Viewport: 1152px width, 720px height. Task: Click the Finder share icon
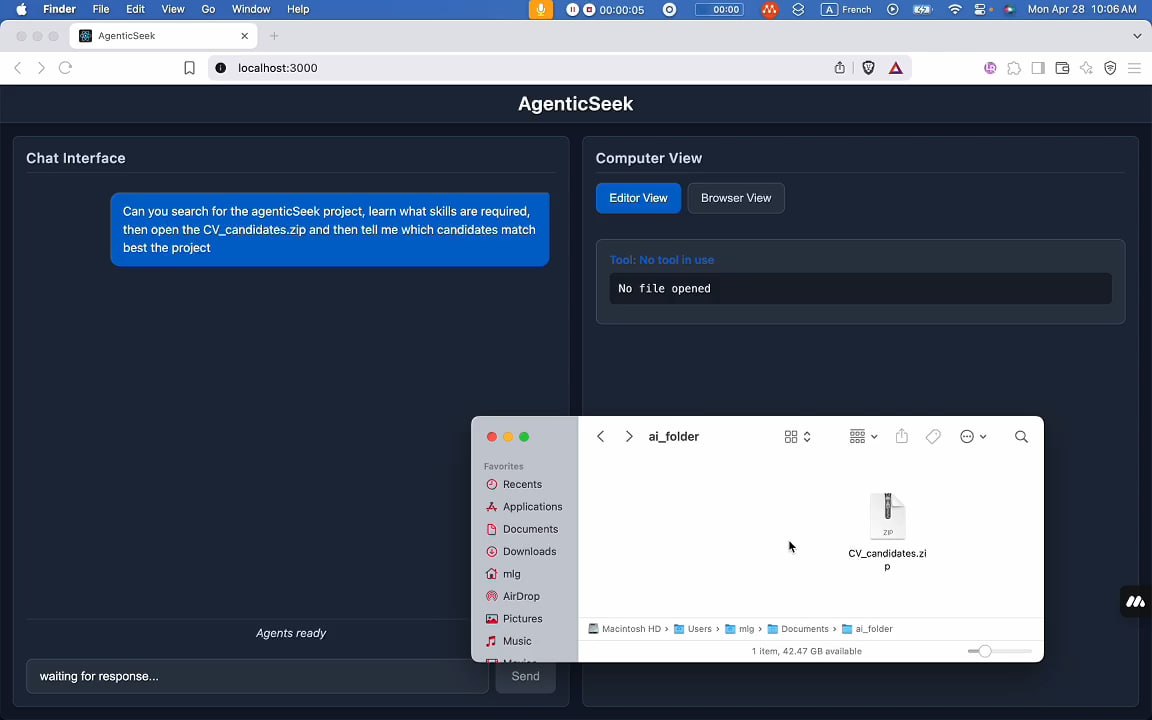pos(901,437)
